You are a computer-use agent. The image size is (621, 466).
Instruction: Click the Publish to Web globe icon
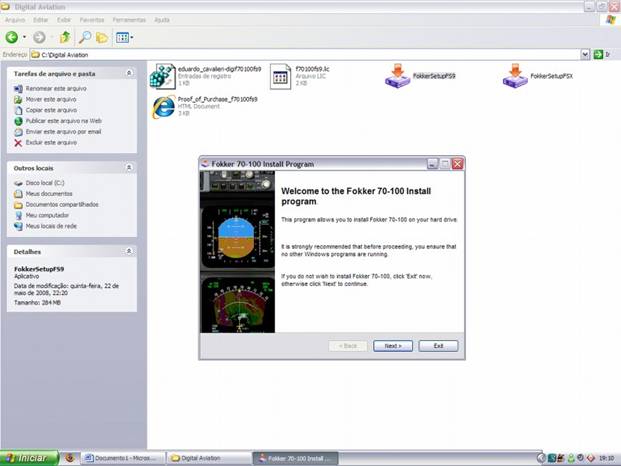pyautogui.click(x=18, y=121)
